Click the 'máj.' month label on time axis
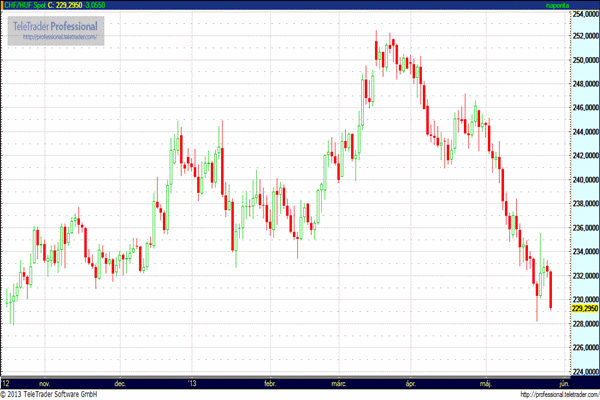Viewport: 600px width, 400px height. click(488, 383)
